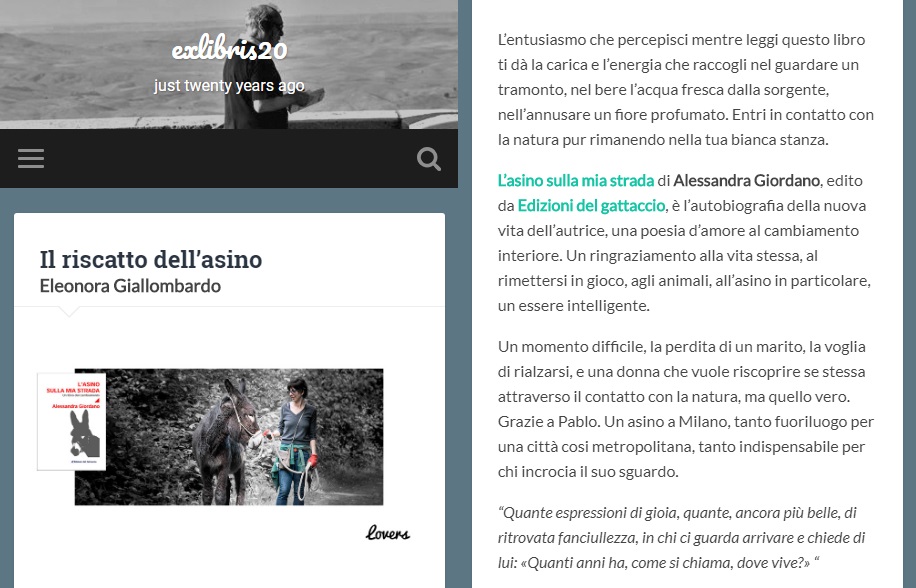This screenshot has width=916, height=588.
Task: Open the exlibris20 site title
Action: click(229, 50)
